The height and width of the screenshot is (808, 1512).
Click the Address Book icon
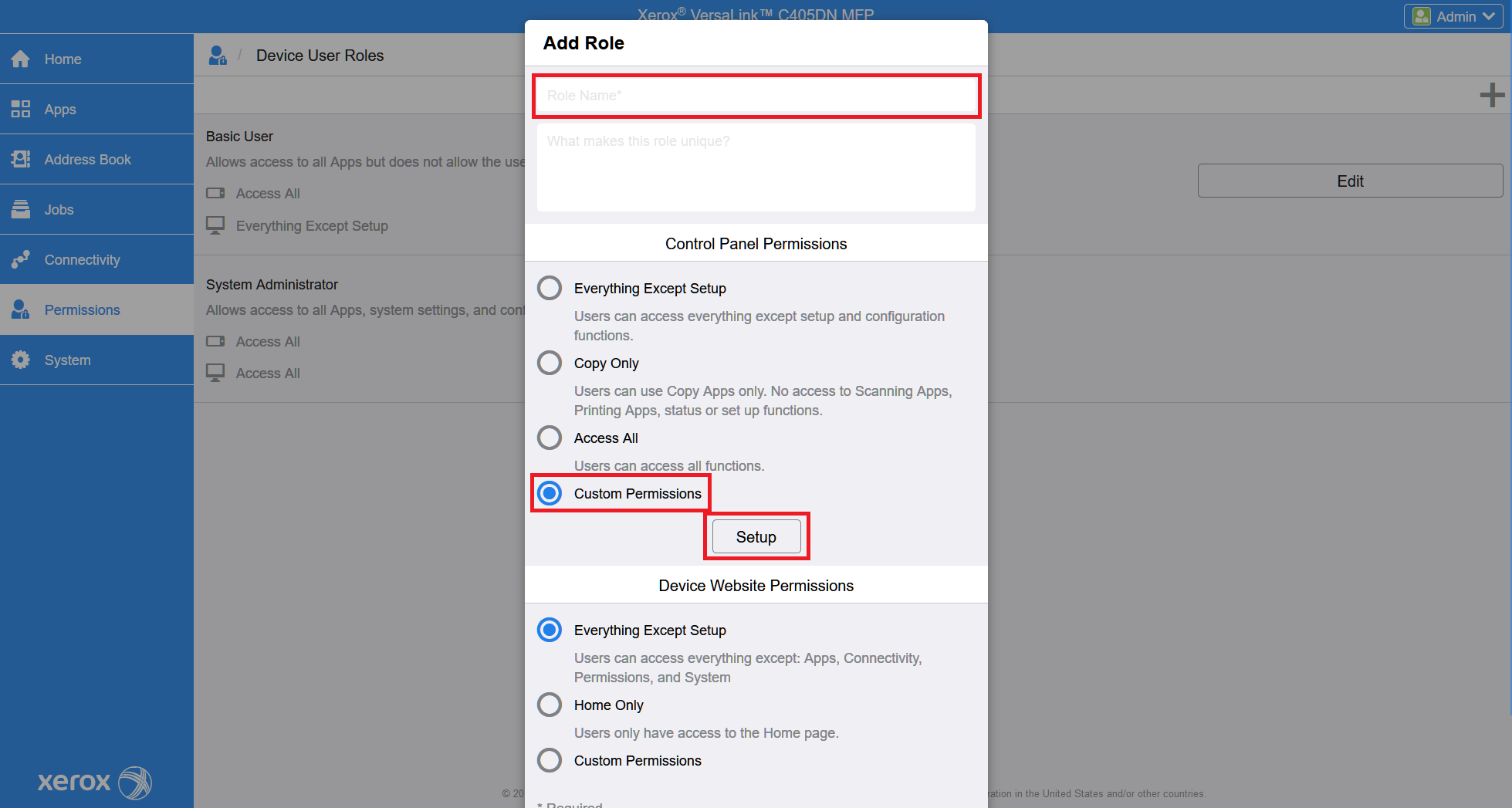tap(21, 160)
